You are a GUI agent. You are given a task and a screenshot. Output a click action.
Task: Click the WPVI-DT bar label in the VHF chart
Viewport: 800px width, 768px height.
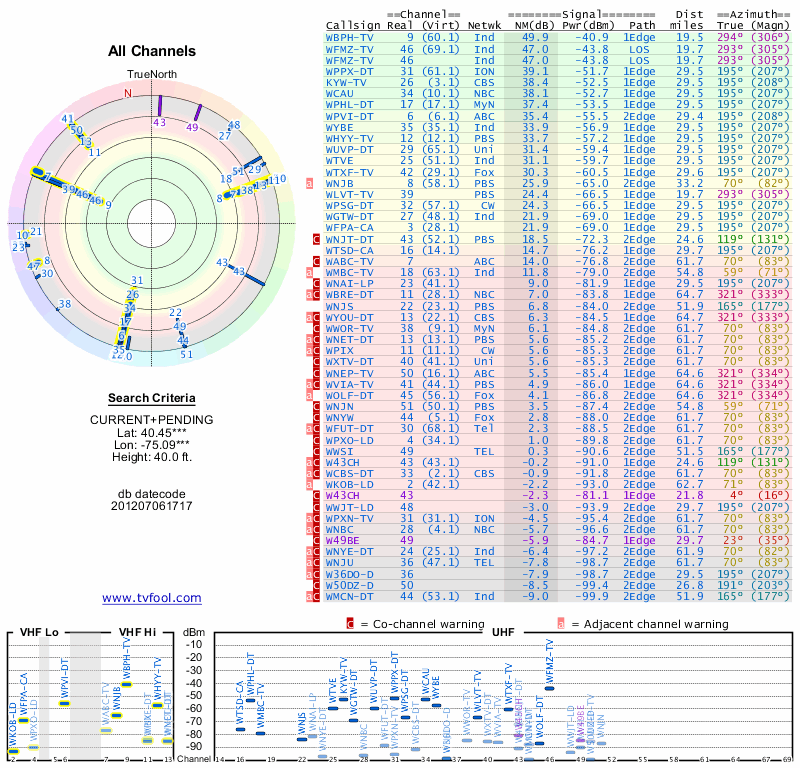pyautogui.click(x=65, y=678)
